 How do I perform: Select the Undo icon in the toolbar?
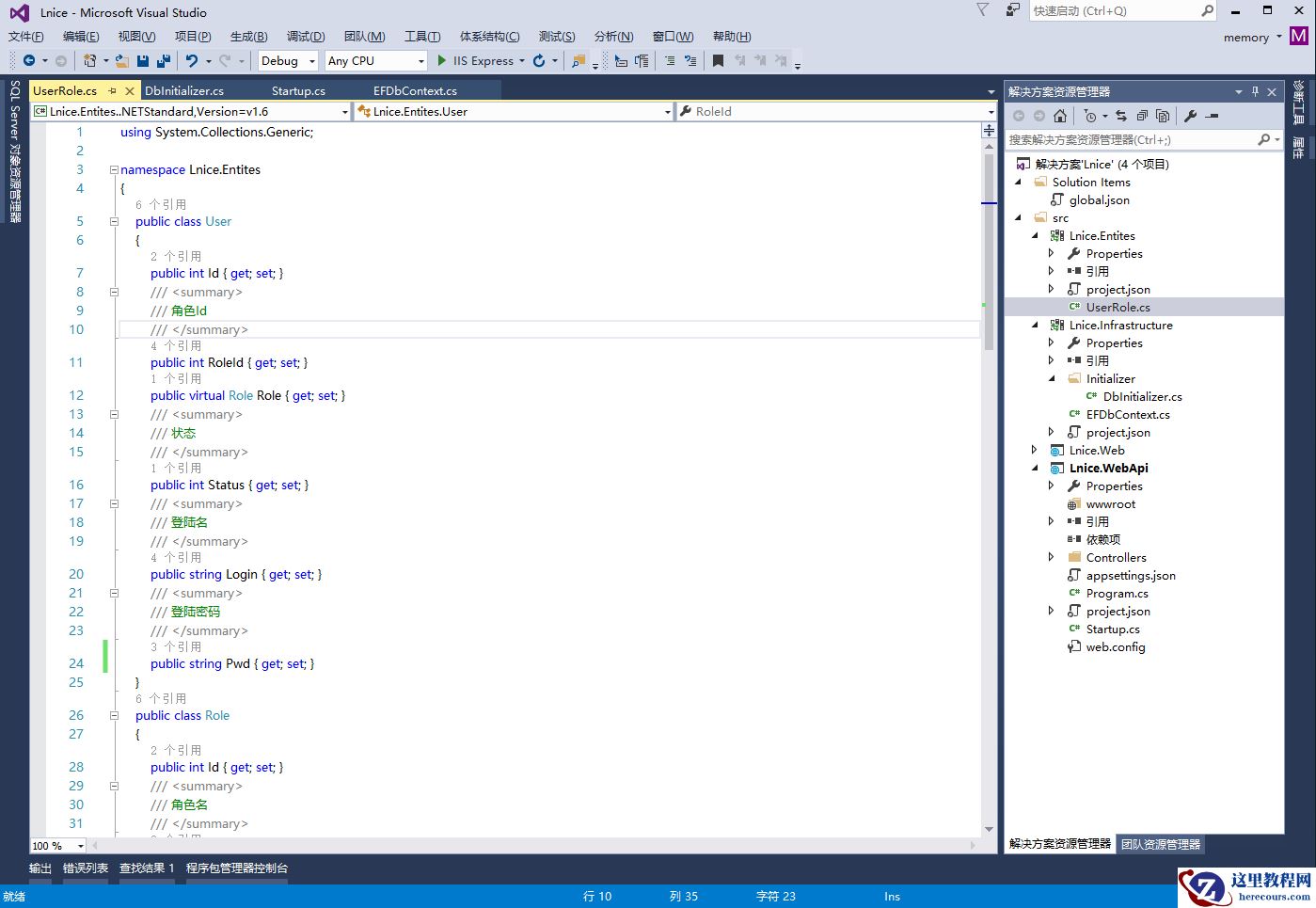[193, 60]
